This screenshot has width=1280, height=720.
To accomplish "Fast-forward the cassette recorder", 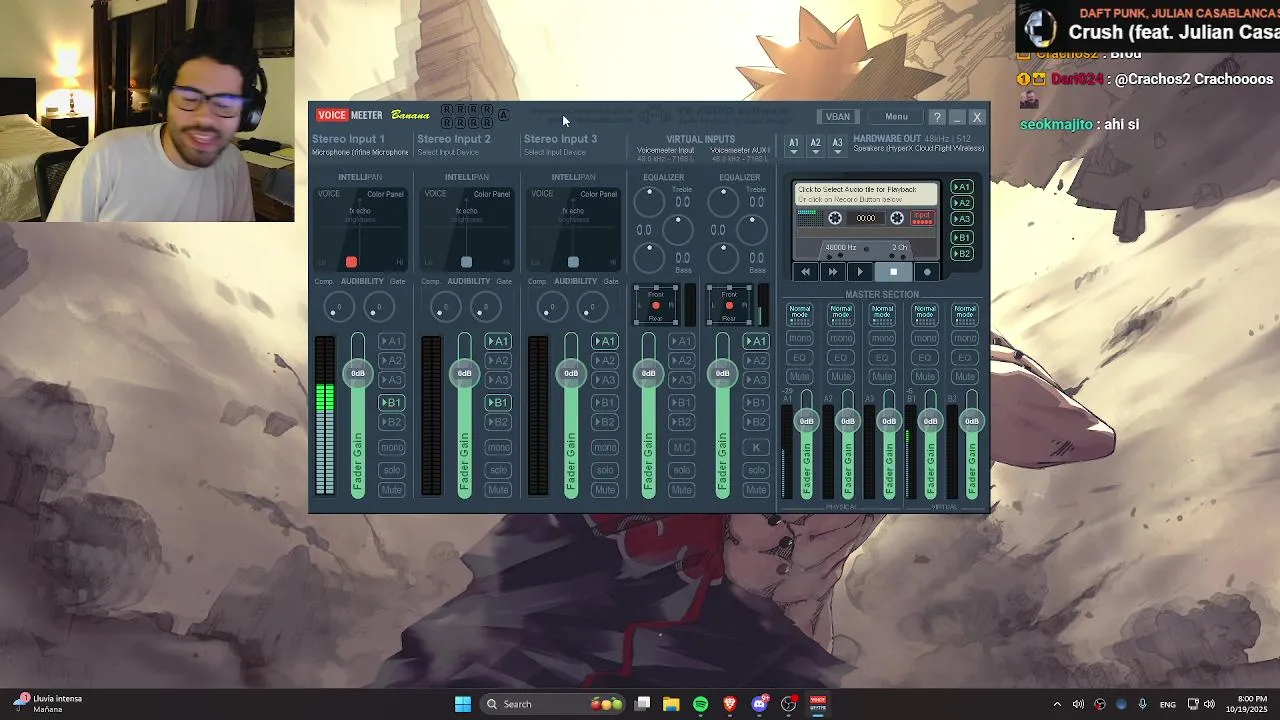I will [x=832, y=272].
